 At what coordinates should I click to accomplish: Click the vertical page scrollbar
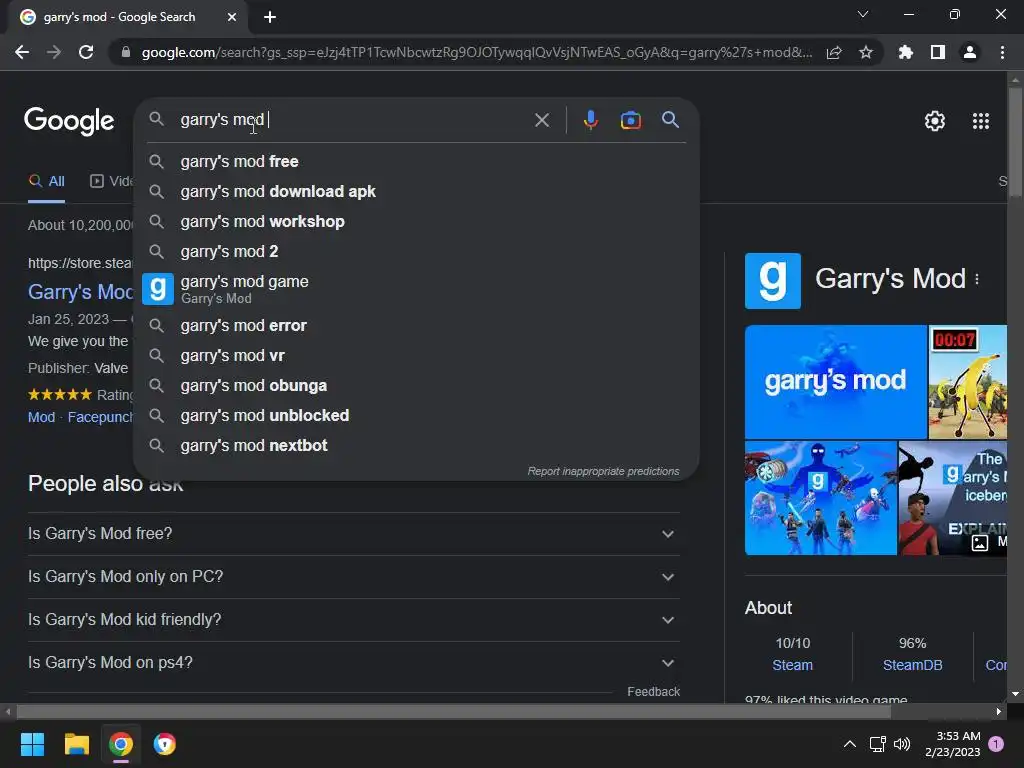click(1015, 142)
